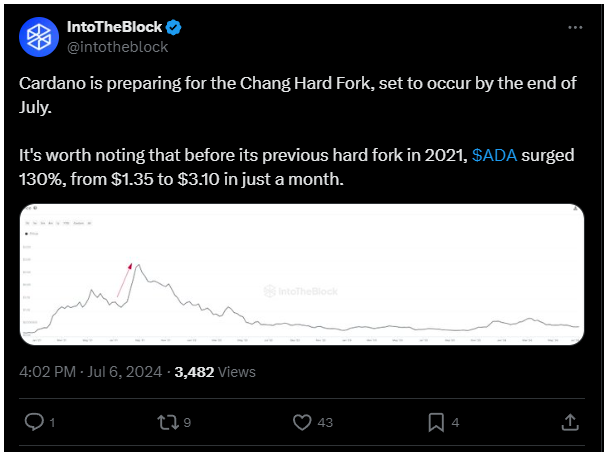View the 3,482 Views analytics
Screen dimensions: 608x456
point(215,372)
